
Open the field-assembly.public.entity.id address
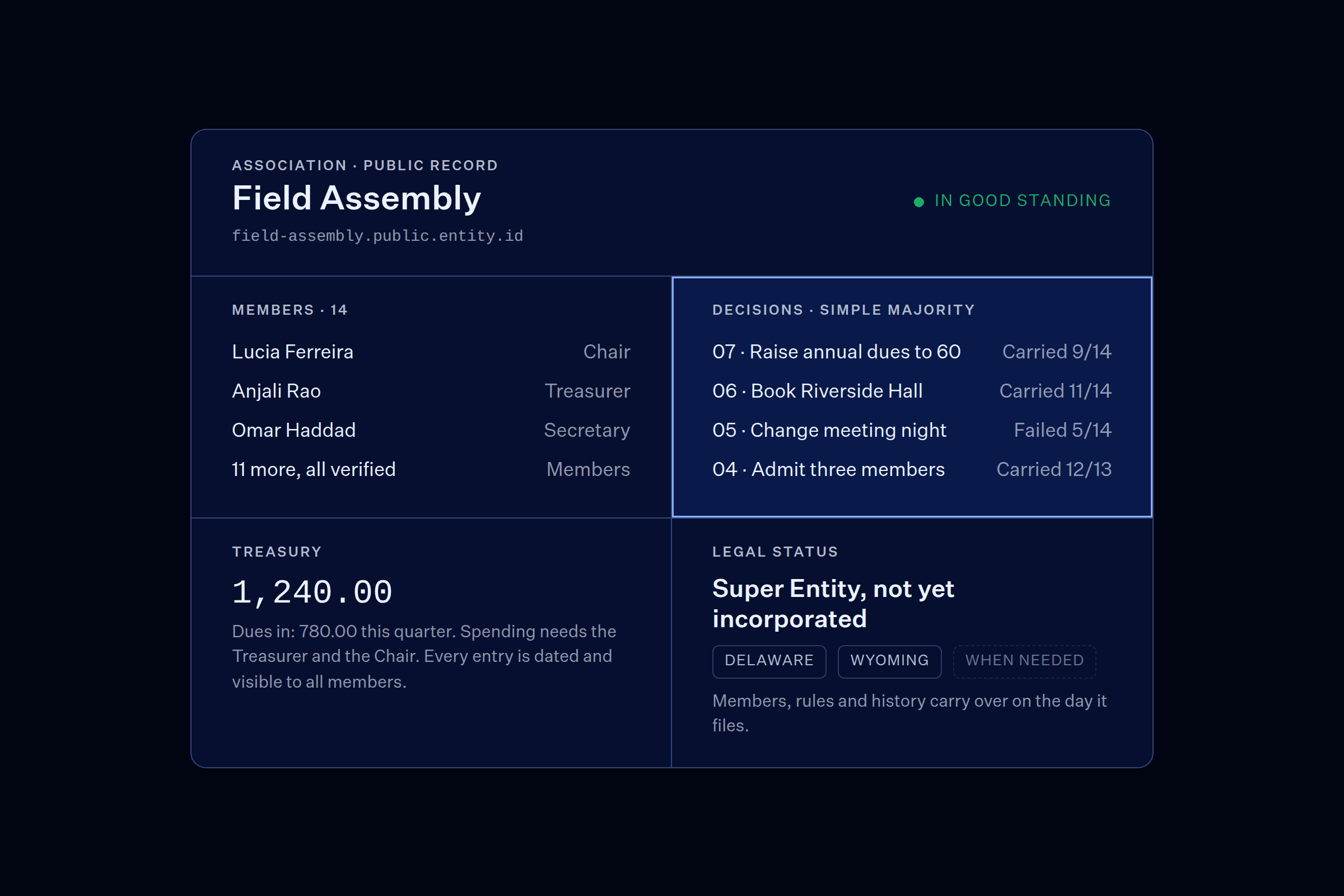click(377, 235)
